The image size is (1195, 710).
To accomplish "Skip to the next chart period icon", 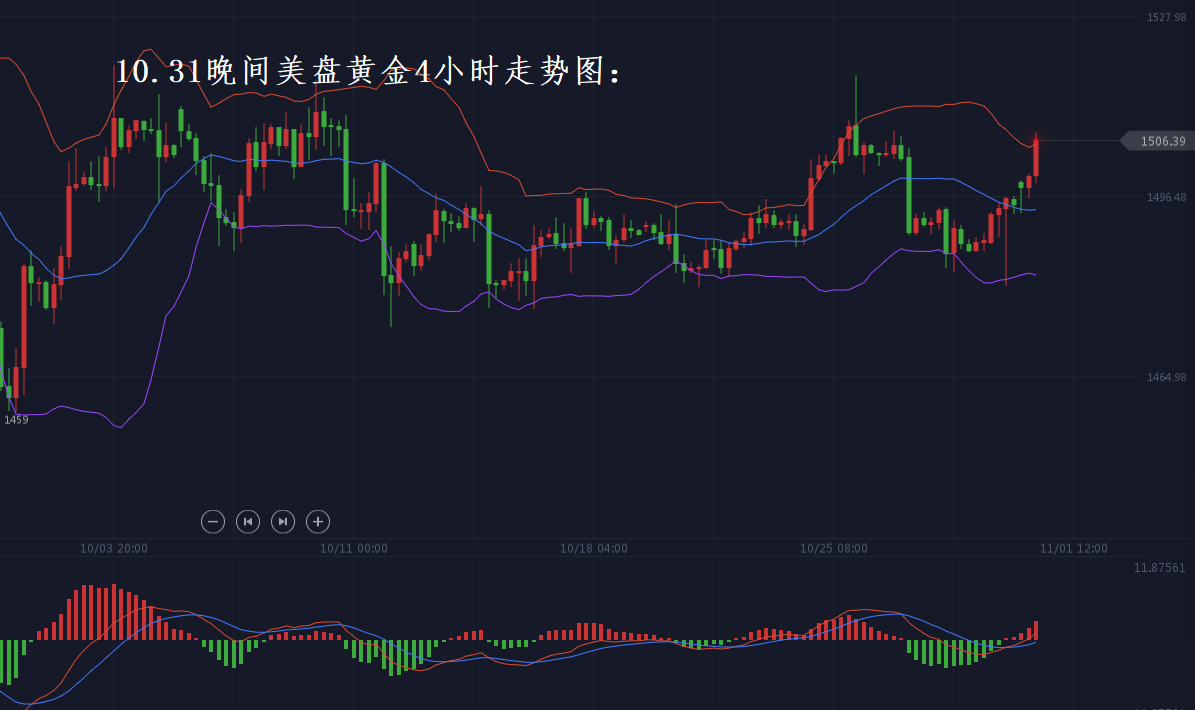I will [283, 521].
